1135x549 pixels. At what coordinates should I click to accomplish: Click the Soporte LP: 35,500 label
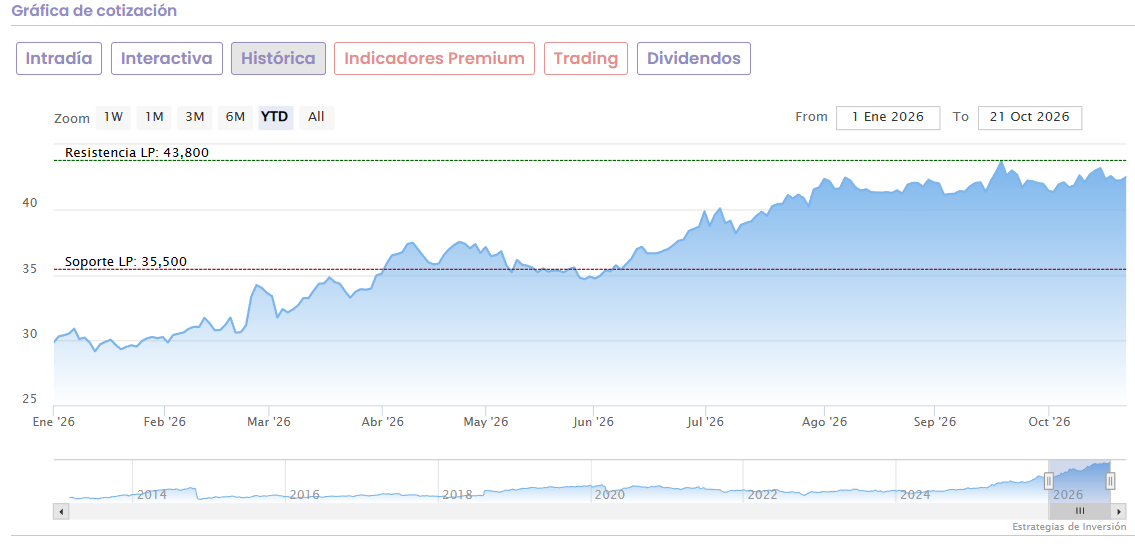click(x=126, y=261)
